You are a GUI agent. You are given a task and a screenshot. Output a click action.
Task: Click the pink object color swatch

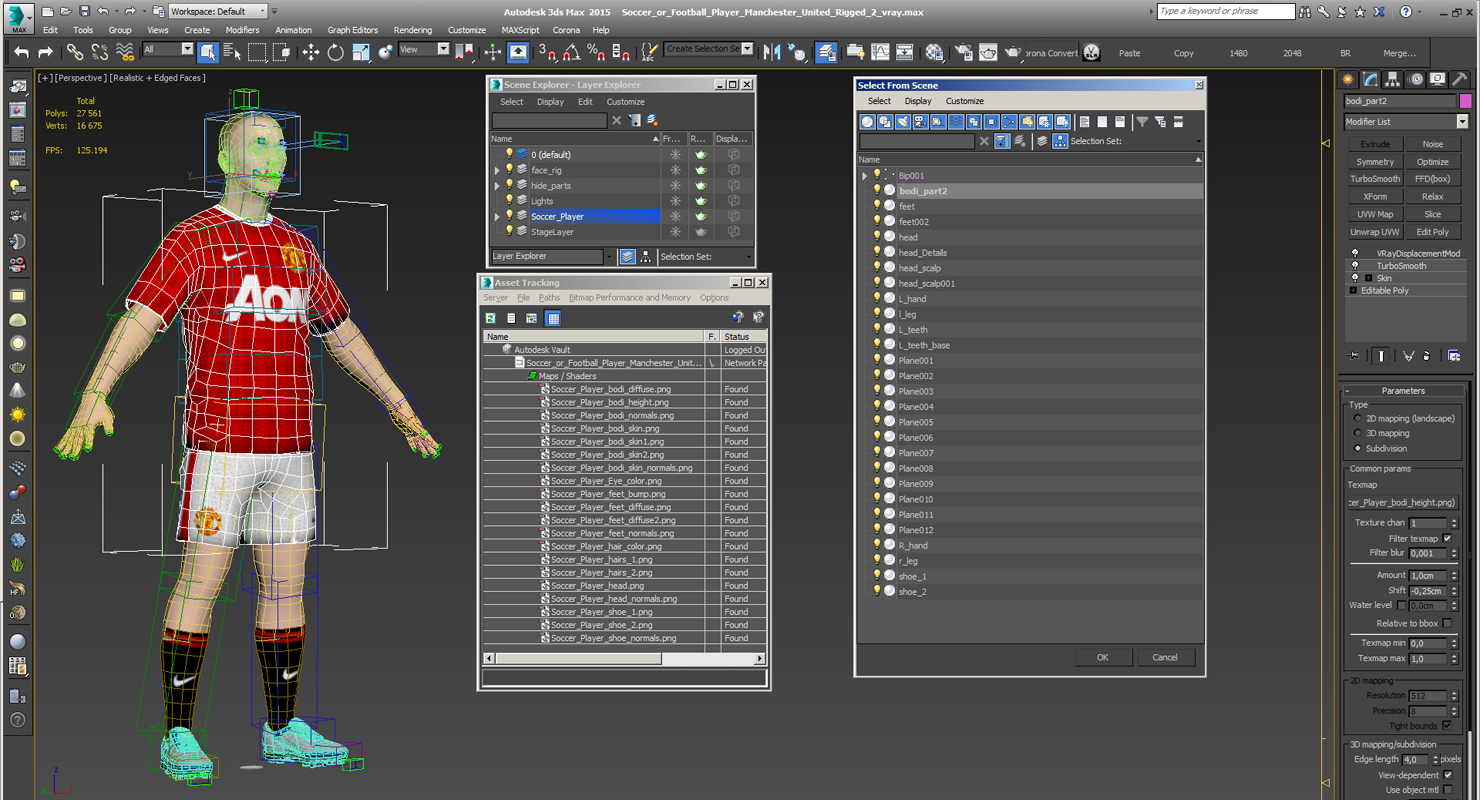[1466, 101]
